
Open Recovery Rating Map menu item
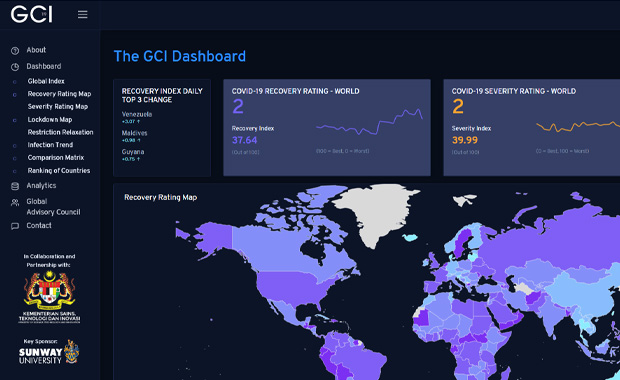pyautogui.click(x=59, y=94)
